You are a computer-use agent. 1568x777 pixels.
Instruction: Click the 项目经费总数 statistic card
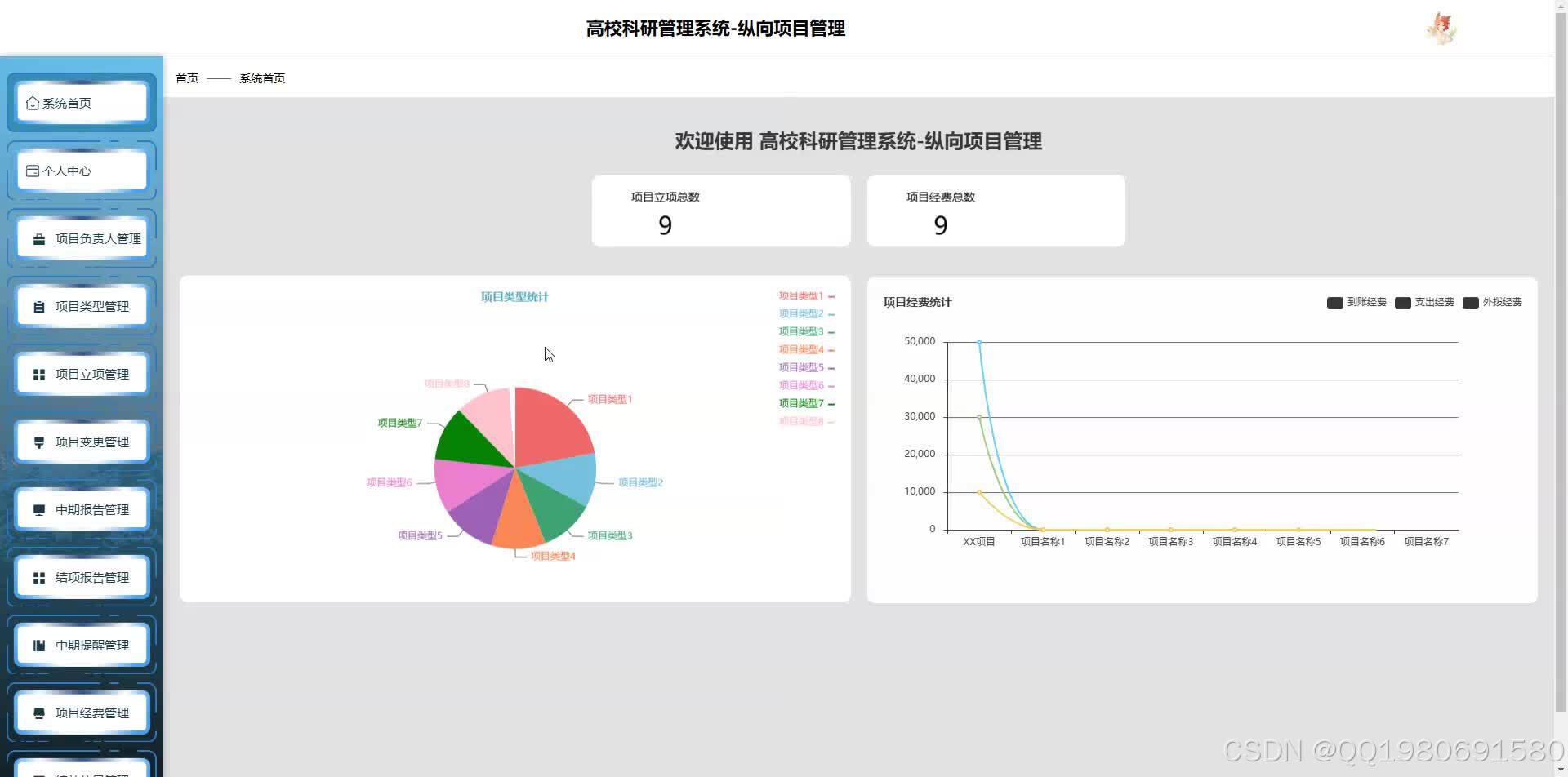tap(996, 211)
